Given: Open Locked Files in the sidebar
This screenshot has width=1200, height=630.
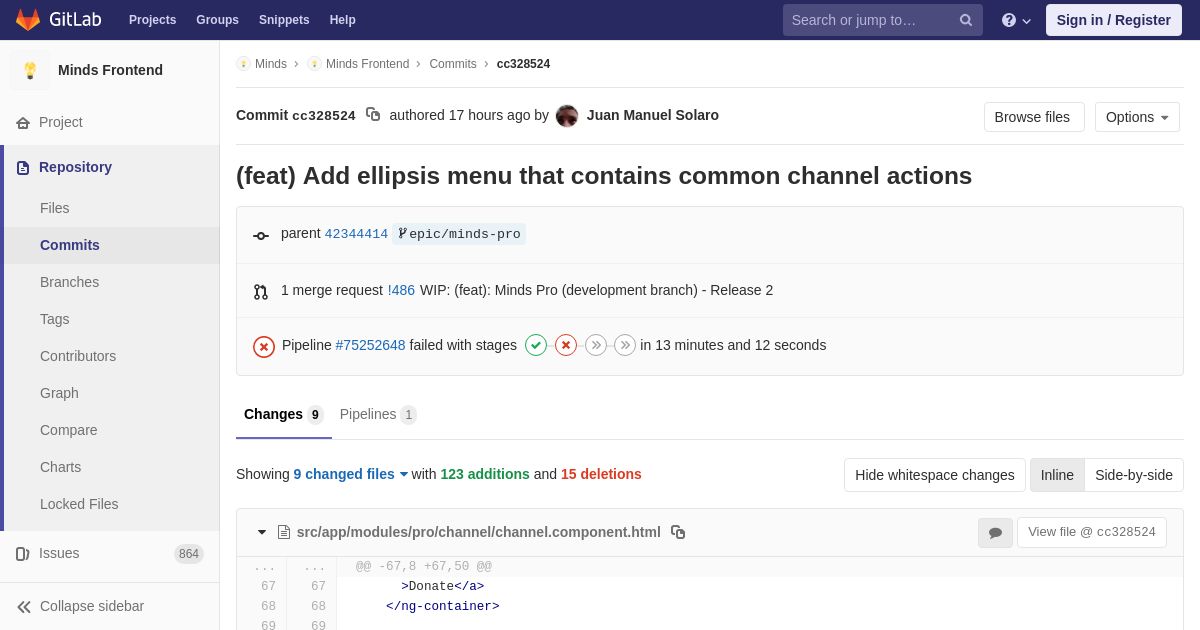Looking at the screenshot, I should pyautogui.click(x=112, y=504).
